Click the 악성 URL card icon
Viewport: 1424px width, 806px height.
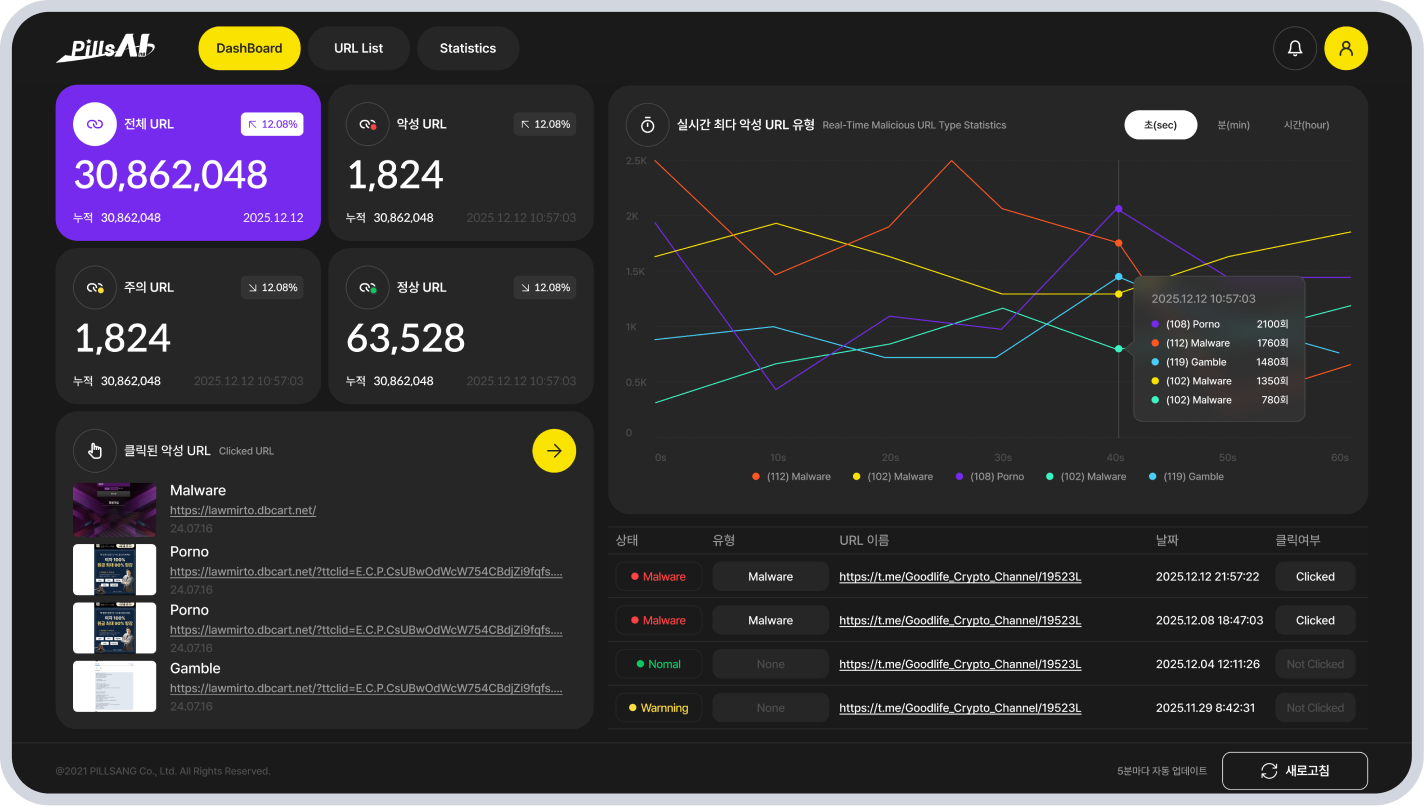368,124
